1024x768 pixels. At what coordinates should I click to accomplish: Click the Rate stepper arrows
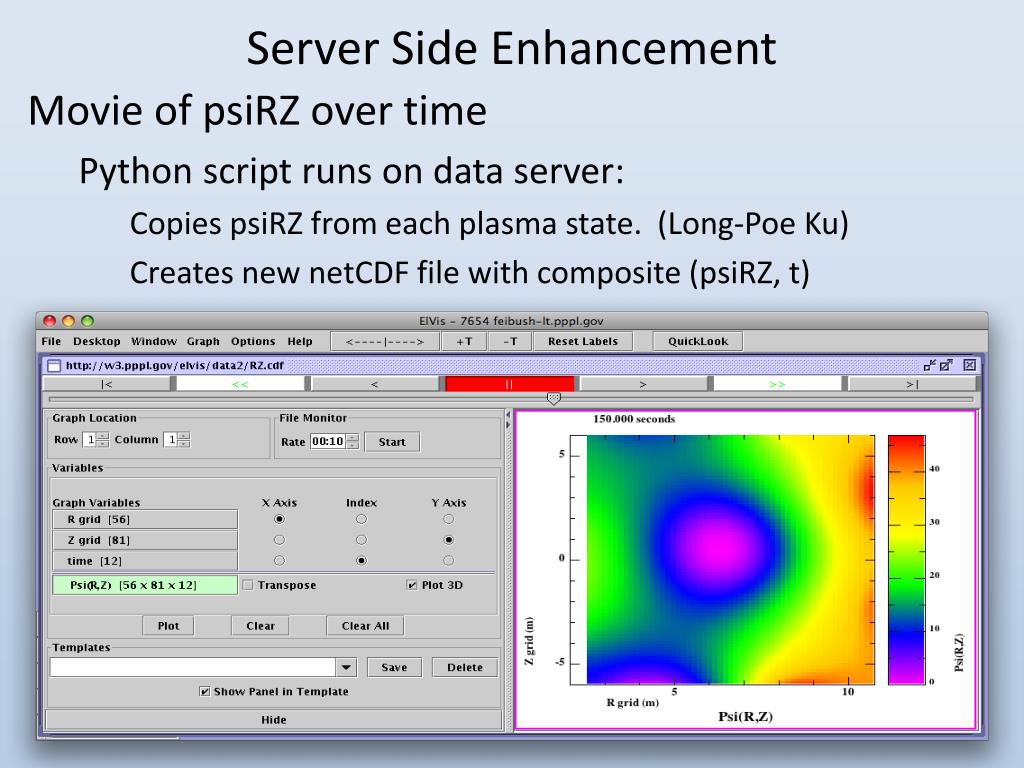coord(353,441)
